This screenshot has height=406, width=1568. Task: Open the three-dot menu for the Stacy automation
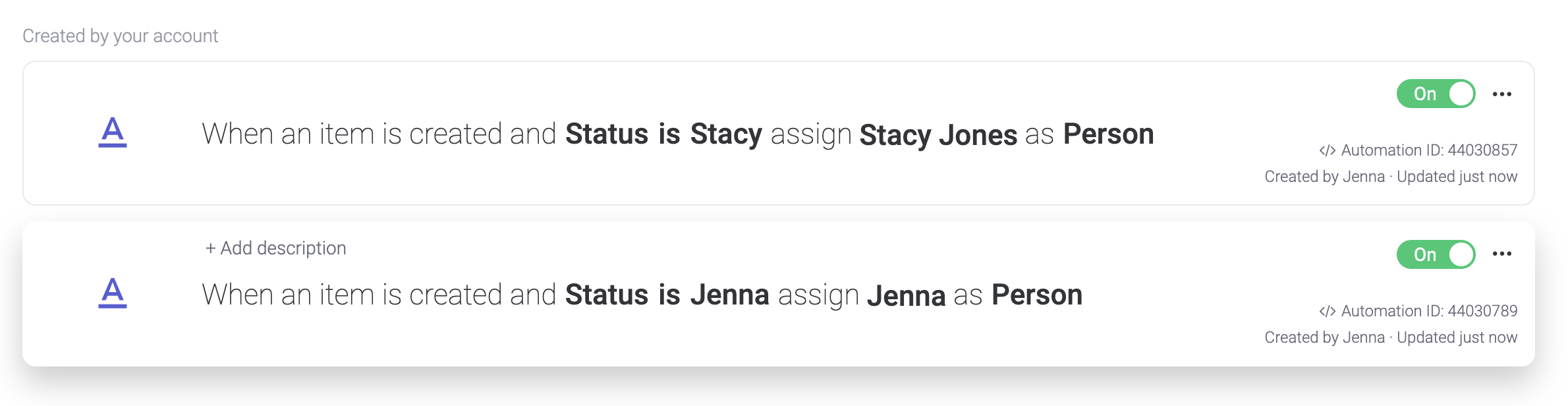pyautogui.click(x=1501, y=94)
